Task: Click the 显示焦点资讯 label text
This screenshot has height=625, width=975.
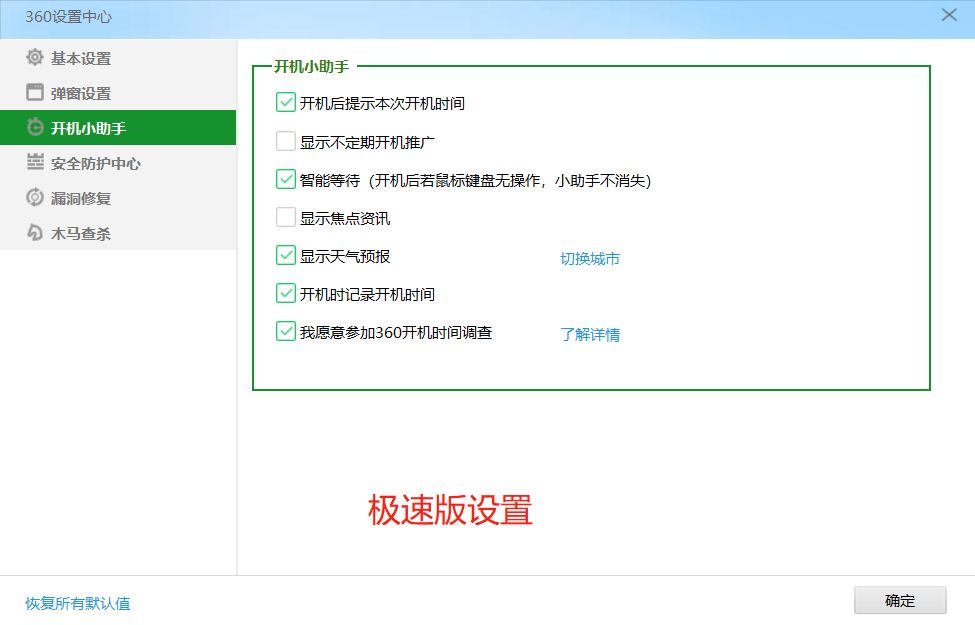Action: [x=344, y=218]
